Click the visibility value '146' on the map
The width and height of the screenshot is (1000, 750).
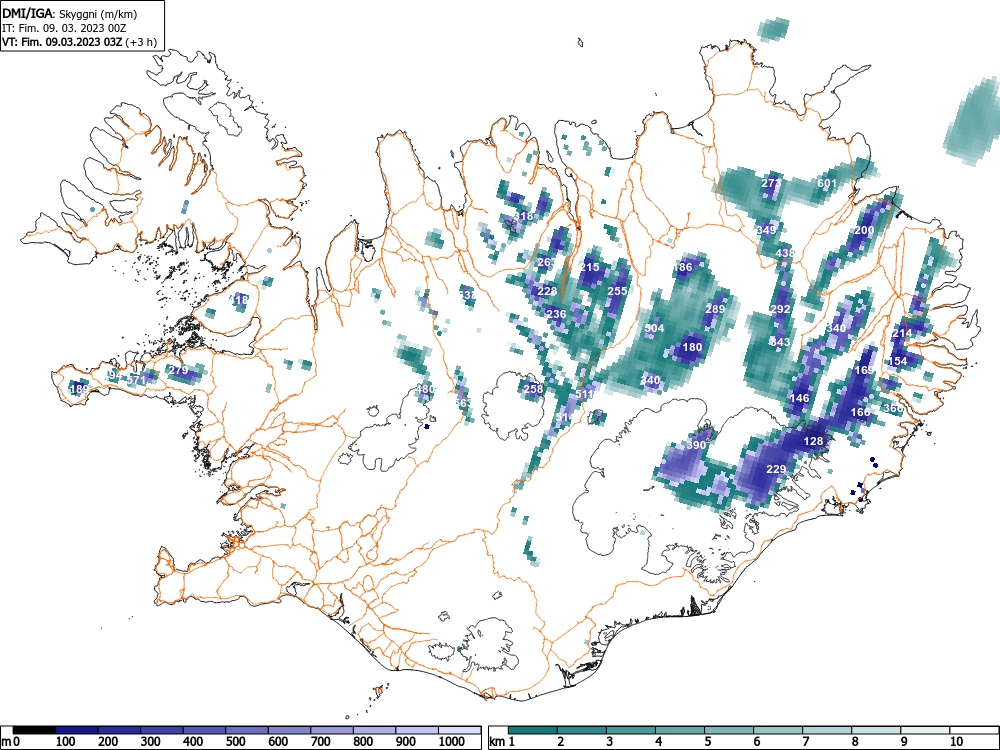799,398
